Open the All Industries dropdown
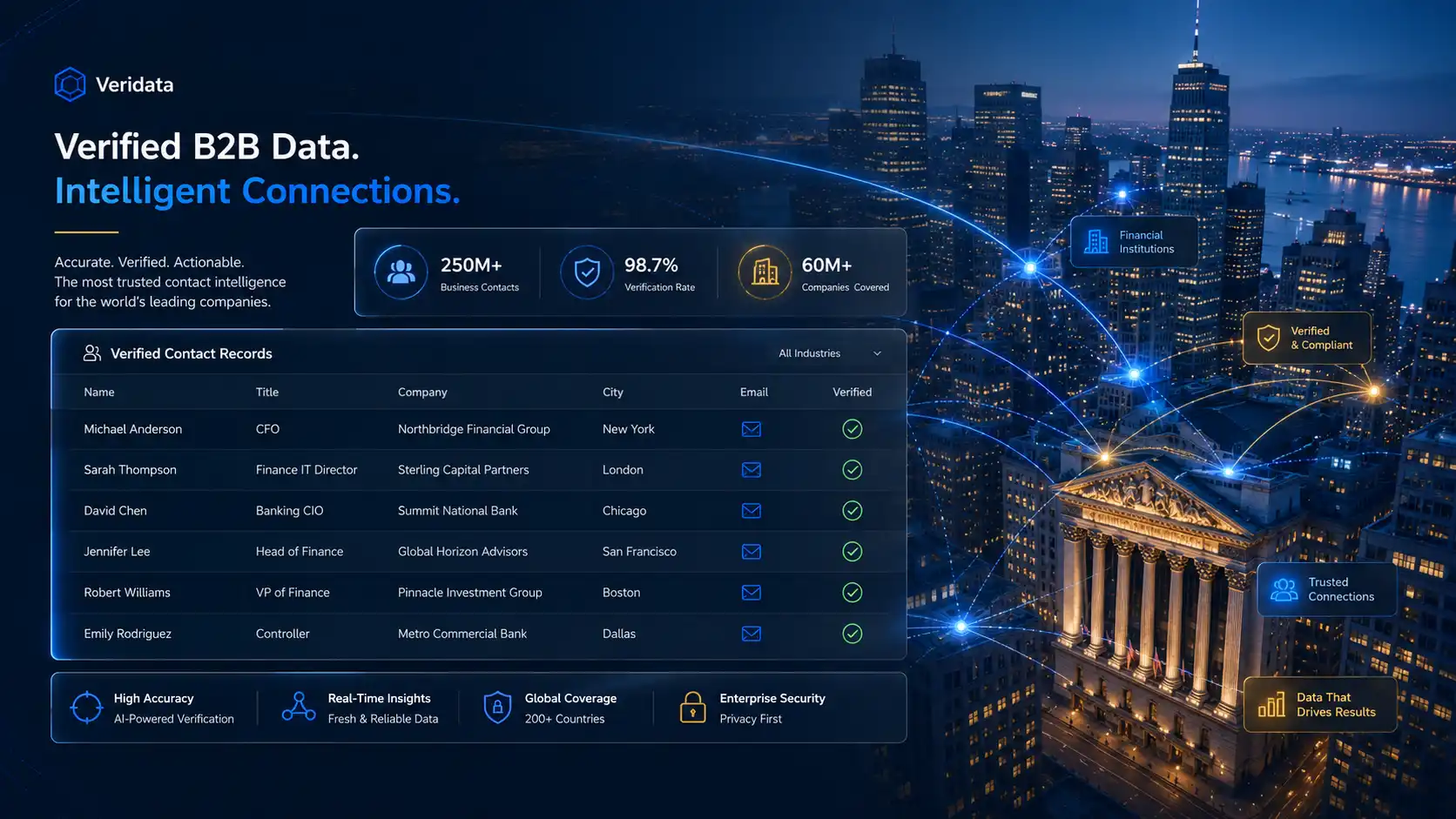The height and width of the screenshot is (819, 1456). (830, 353)
